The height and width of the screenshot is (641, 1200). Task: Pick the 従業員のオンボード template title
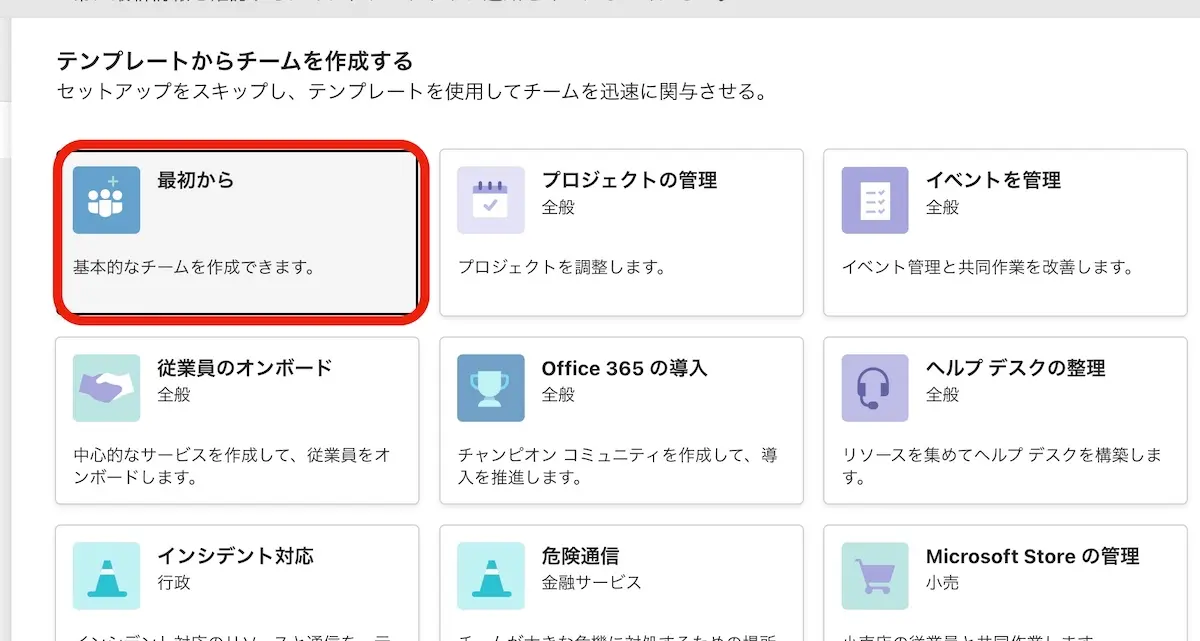244,368
